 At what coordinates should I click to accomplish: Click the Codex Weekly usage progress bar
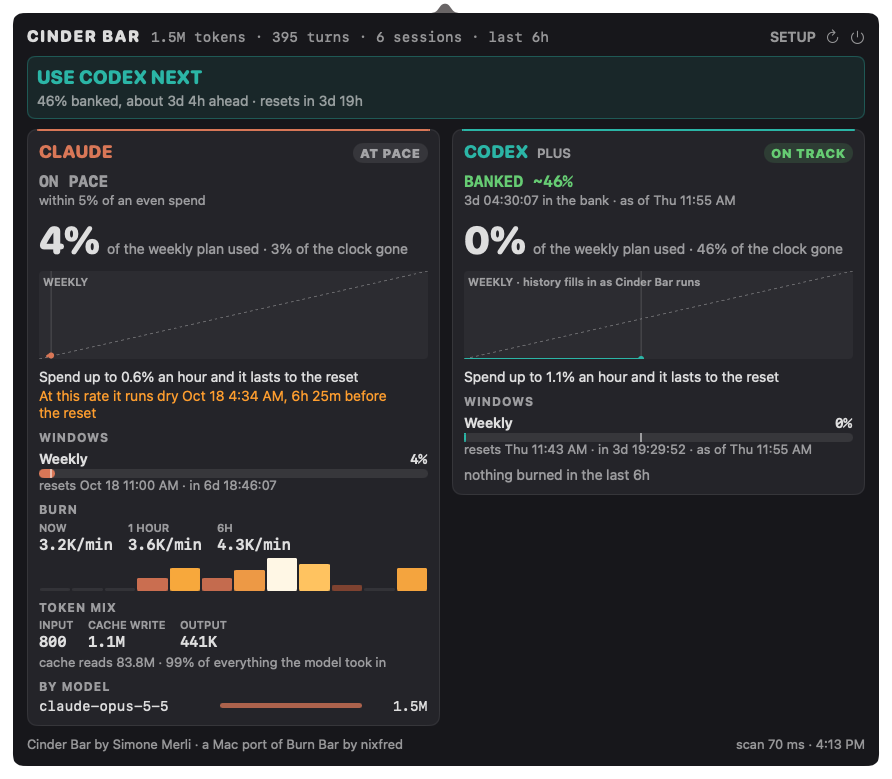pyautogui.click(x=658, y=438)
